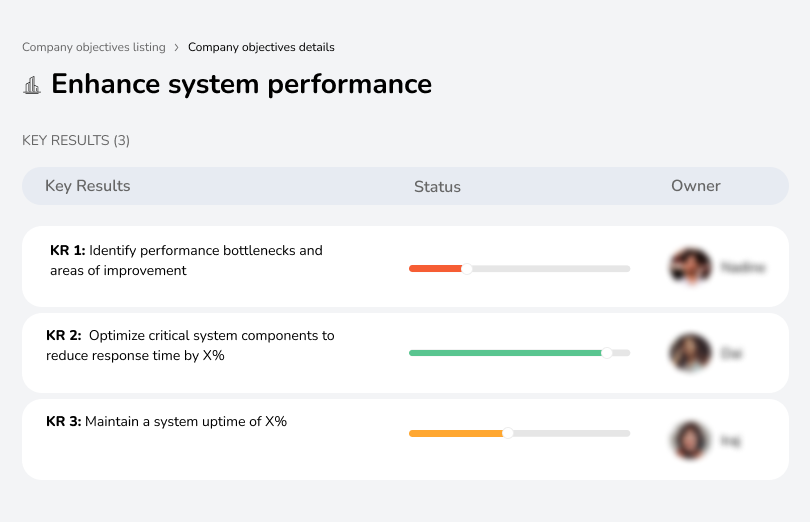The image size is (810, 522).
Task: Click the green KR 2 progress slider handle
Action: pyautogui.click(x=607, y=353)
